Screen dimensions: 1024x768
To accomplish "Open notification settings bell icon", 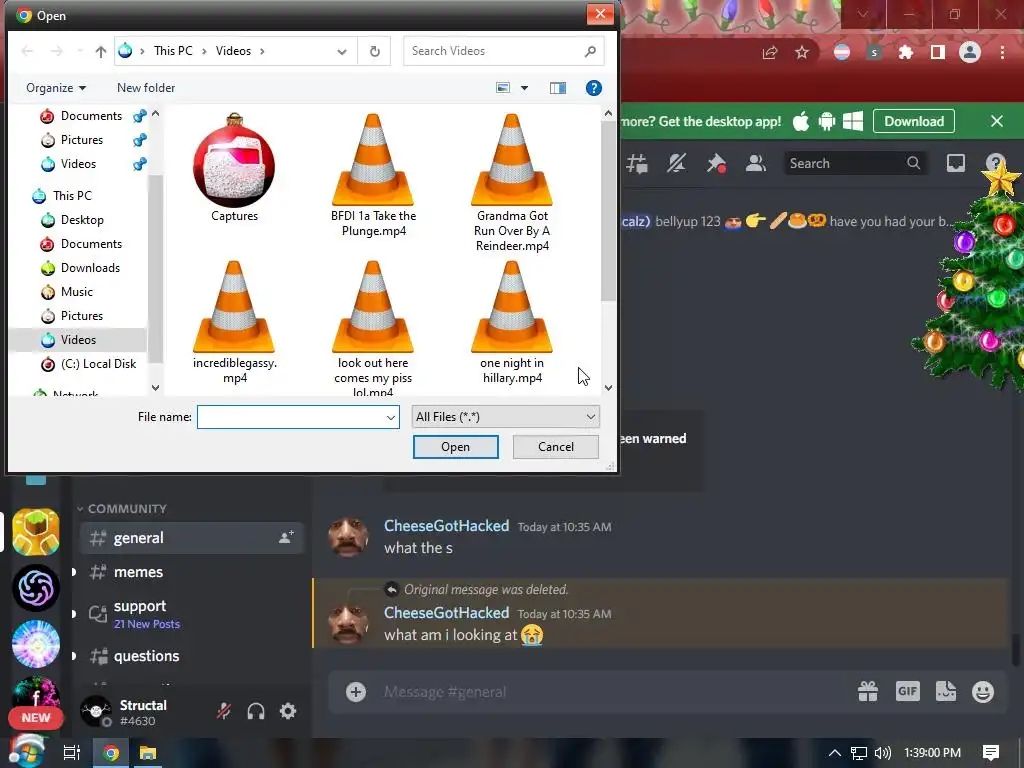I will (x=677, y=163).
